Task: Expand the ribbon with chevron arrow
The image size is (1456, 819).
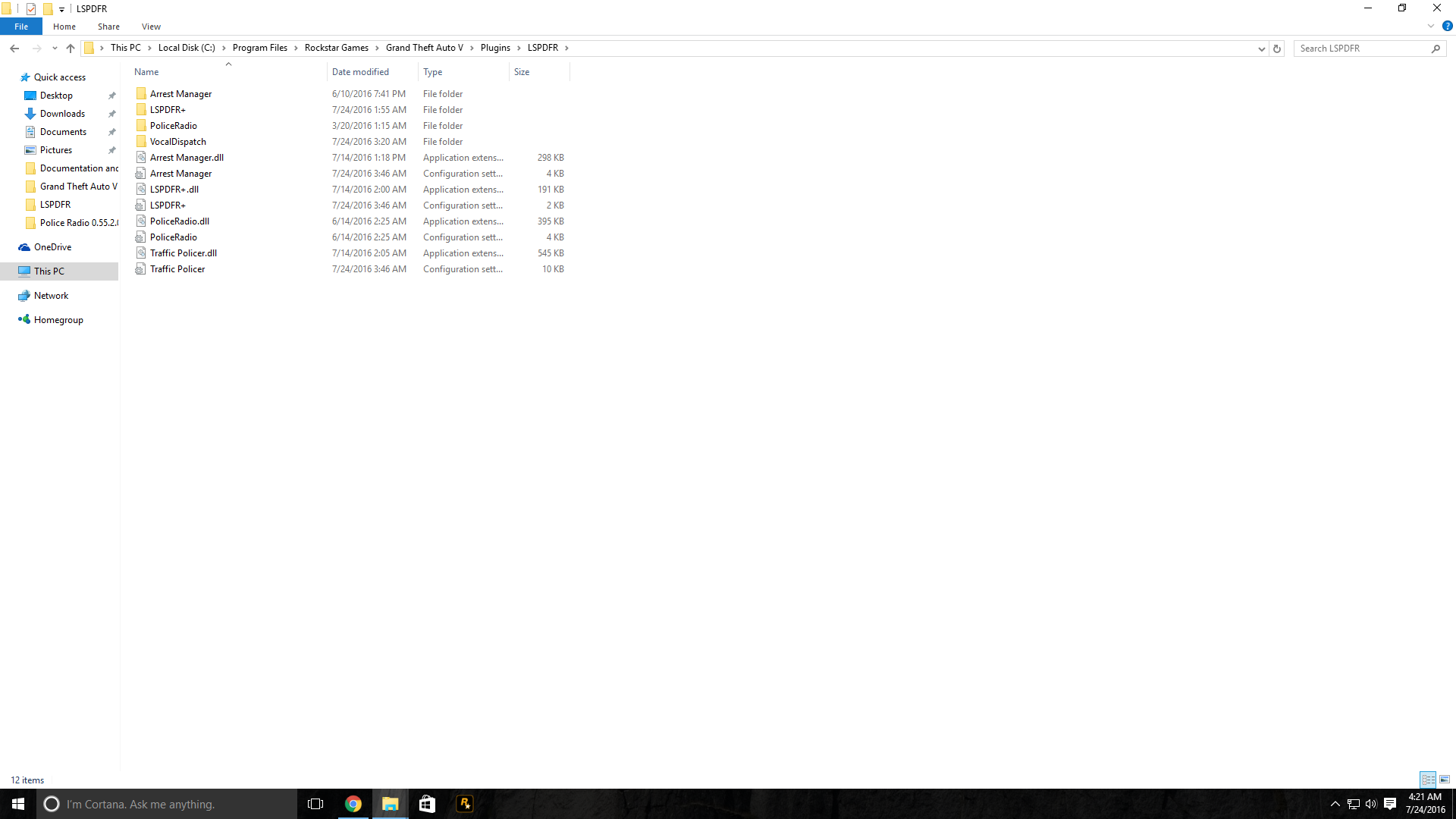Action: click(1431, 26)
